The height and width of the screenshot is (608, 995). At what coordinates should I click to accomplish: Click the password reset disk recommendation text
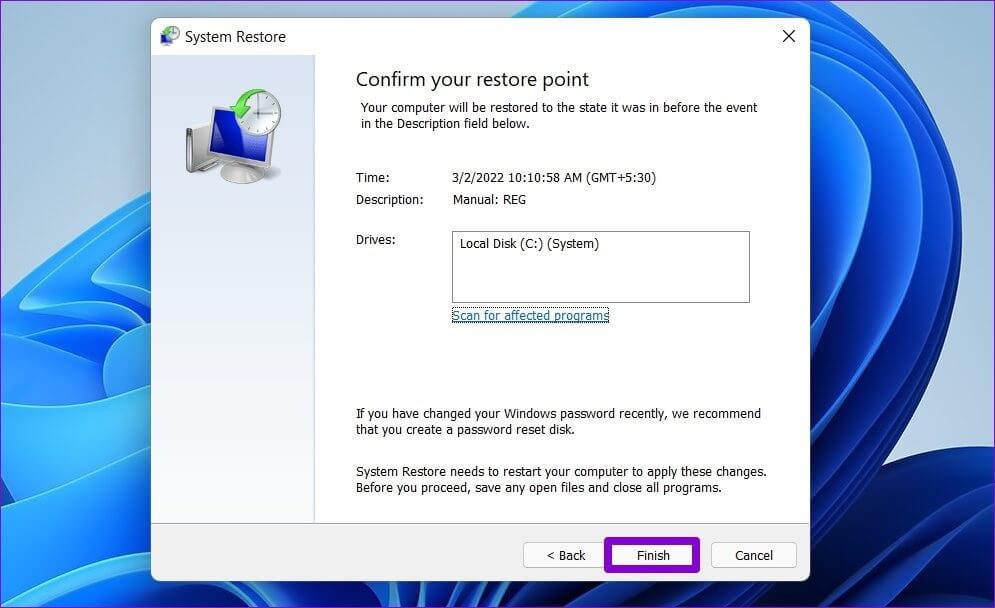pyautogui.click(x=558, y=421)
